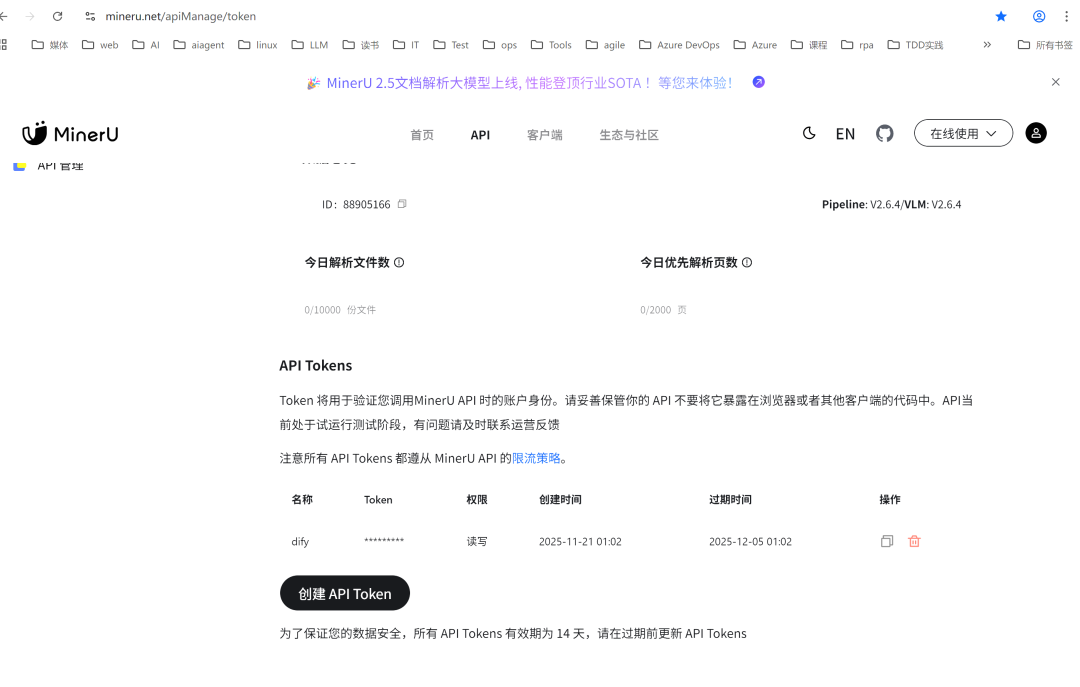The height and width of the screenshot is (687, 1080).
Task: Copy the dify token
Action: point(886,542)
